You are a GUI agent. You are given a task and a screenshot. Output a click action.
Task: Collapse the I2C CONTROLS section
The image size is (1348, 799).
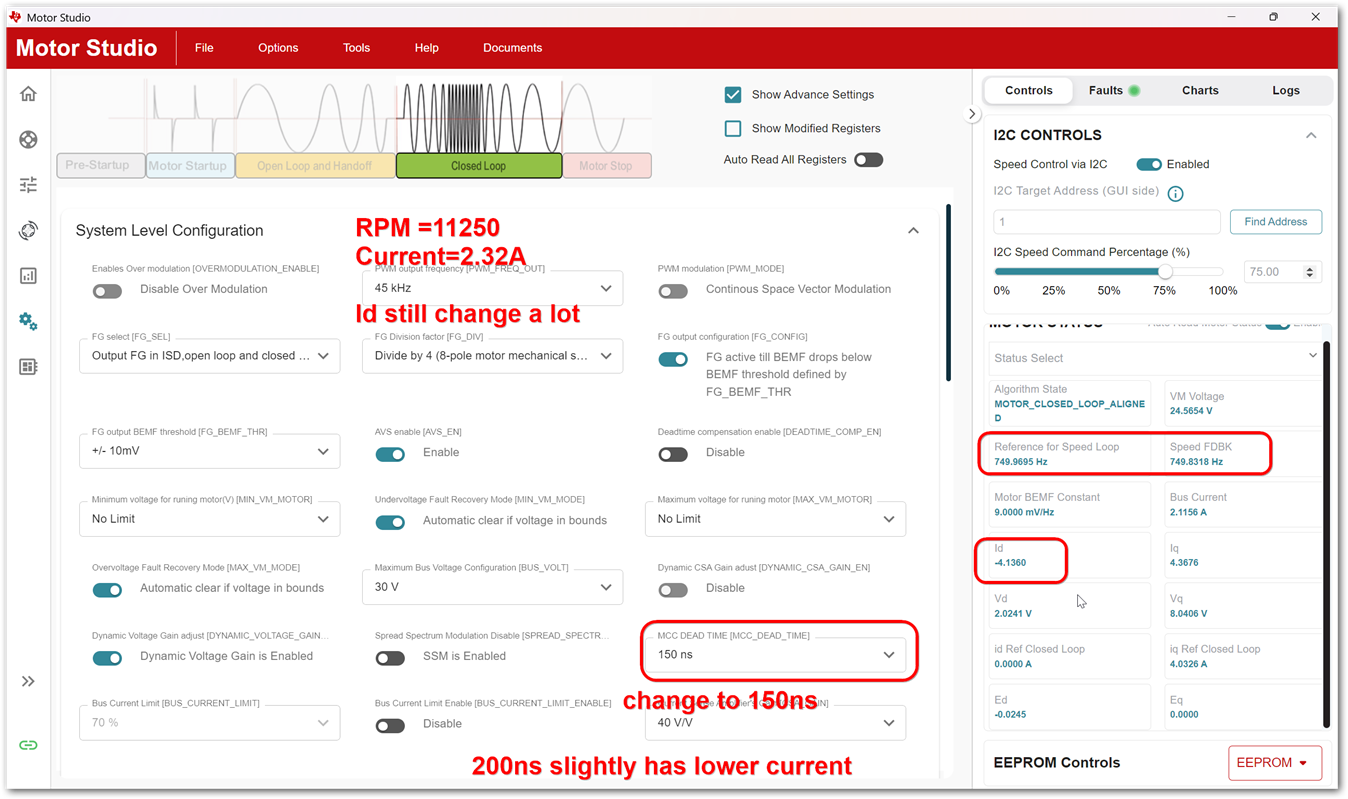pyautogui.click(x=1311, y=136)
